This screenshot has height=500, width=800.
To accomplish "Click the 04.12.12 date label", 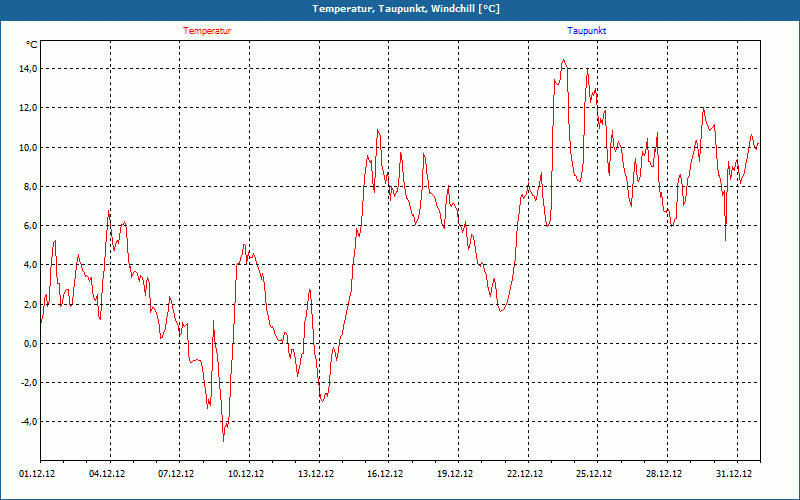I will coord(107,474).
